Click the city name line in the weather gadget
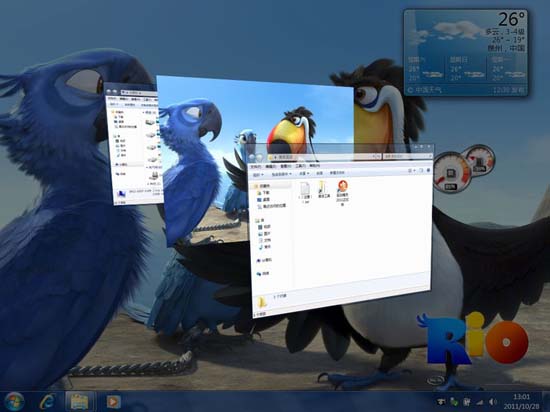The image size is (550, 412). point(507,48)
